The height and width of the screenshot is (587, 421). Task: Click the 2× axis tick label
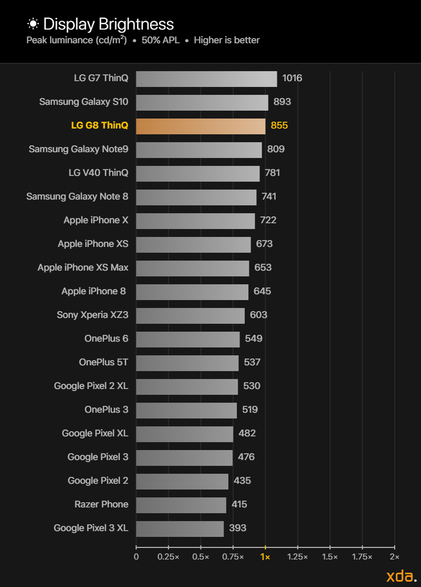394,557
